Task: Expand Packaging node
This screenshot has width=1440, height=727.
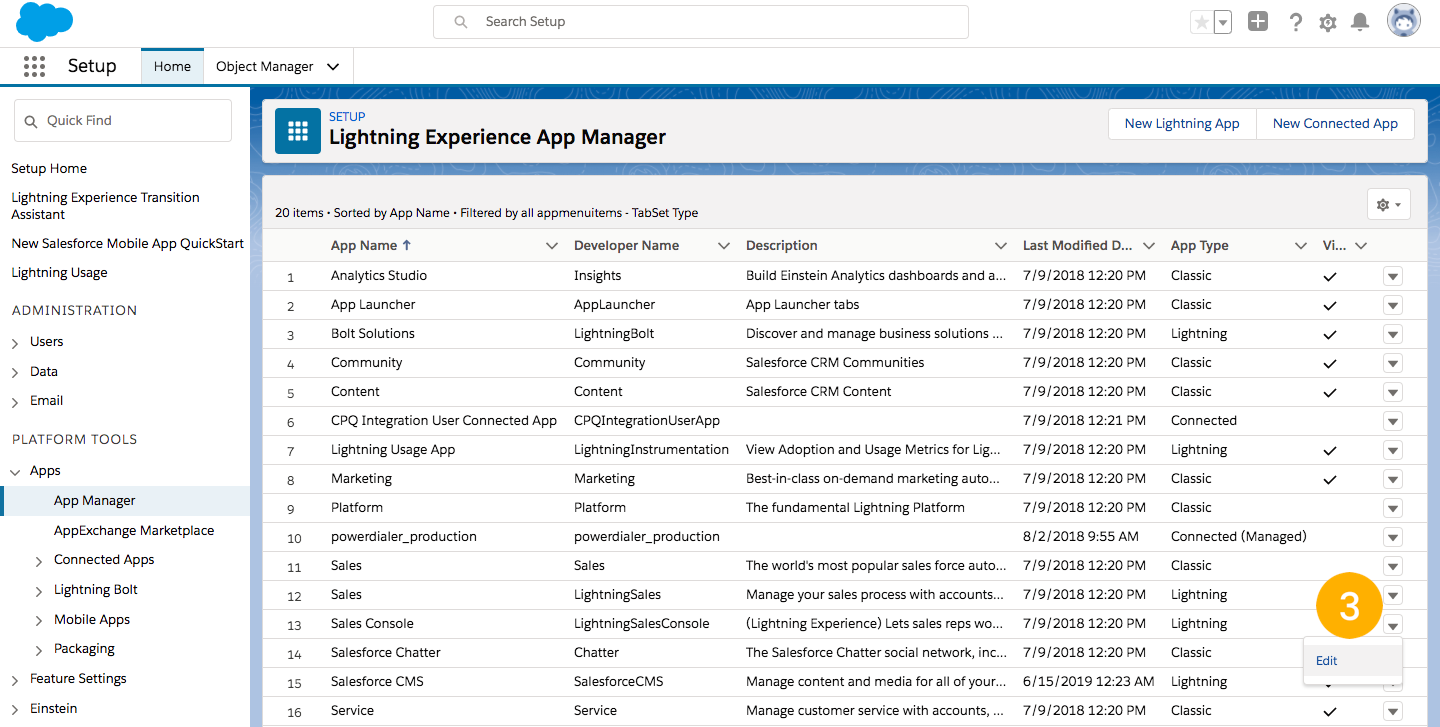Action: (39, 650)
